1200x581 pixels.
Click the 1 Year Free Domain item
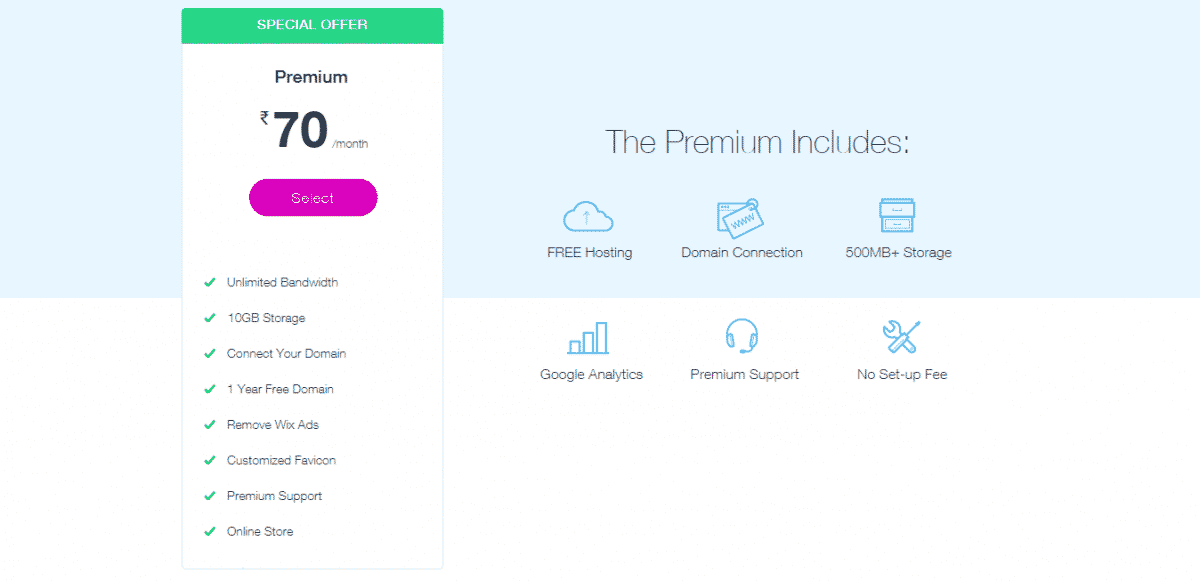click(281, 388)
